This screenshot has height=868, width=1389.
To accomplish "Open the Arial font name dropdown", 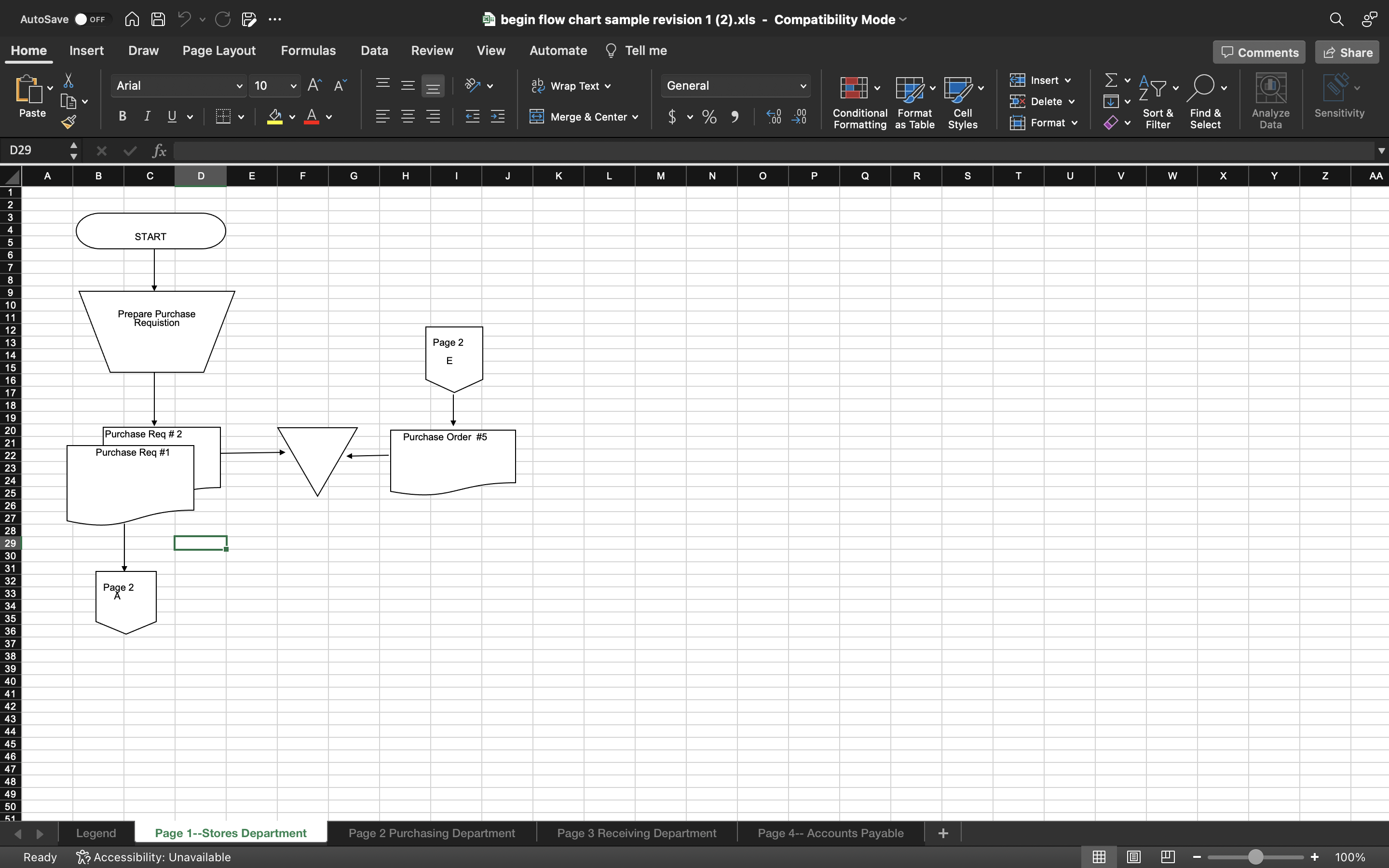I will tap(239, 86).
